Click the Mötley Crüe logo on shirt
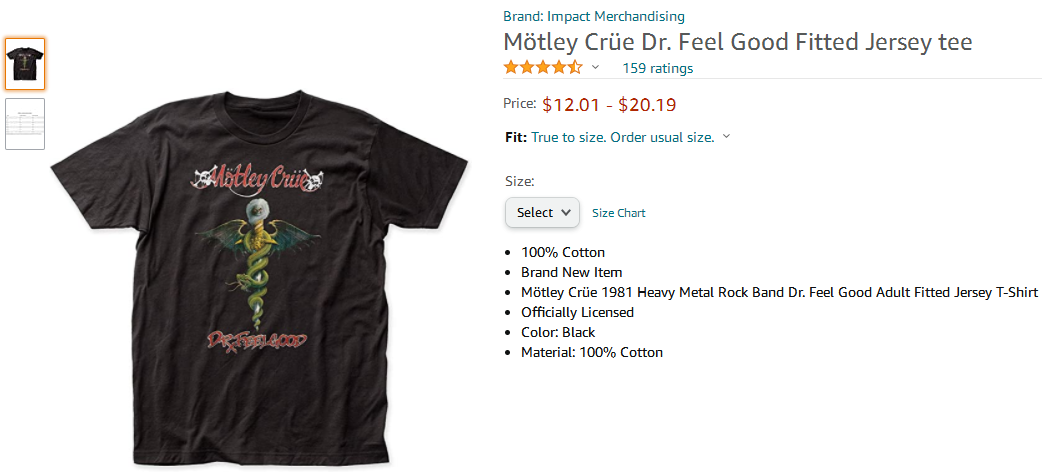Image resolution: width=1042 pixels, height=473 pixels. click(x=259, y=178)
